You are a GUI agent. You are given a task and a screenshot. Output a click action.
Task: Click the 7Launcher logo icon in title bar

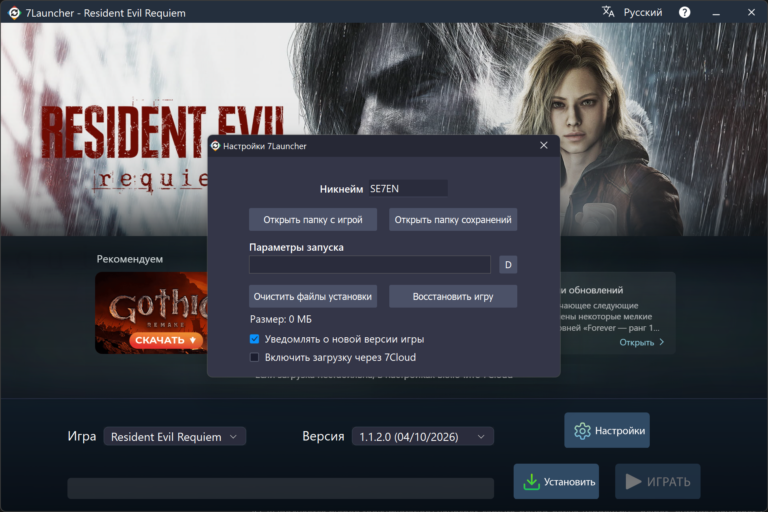pyautogui.click(x=14, y=13)
